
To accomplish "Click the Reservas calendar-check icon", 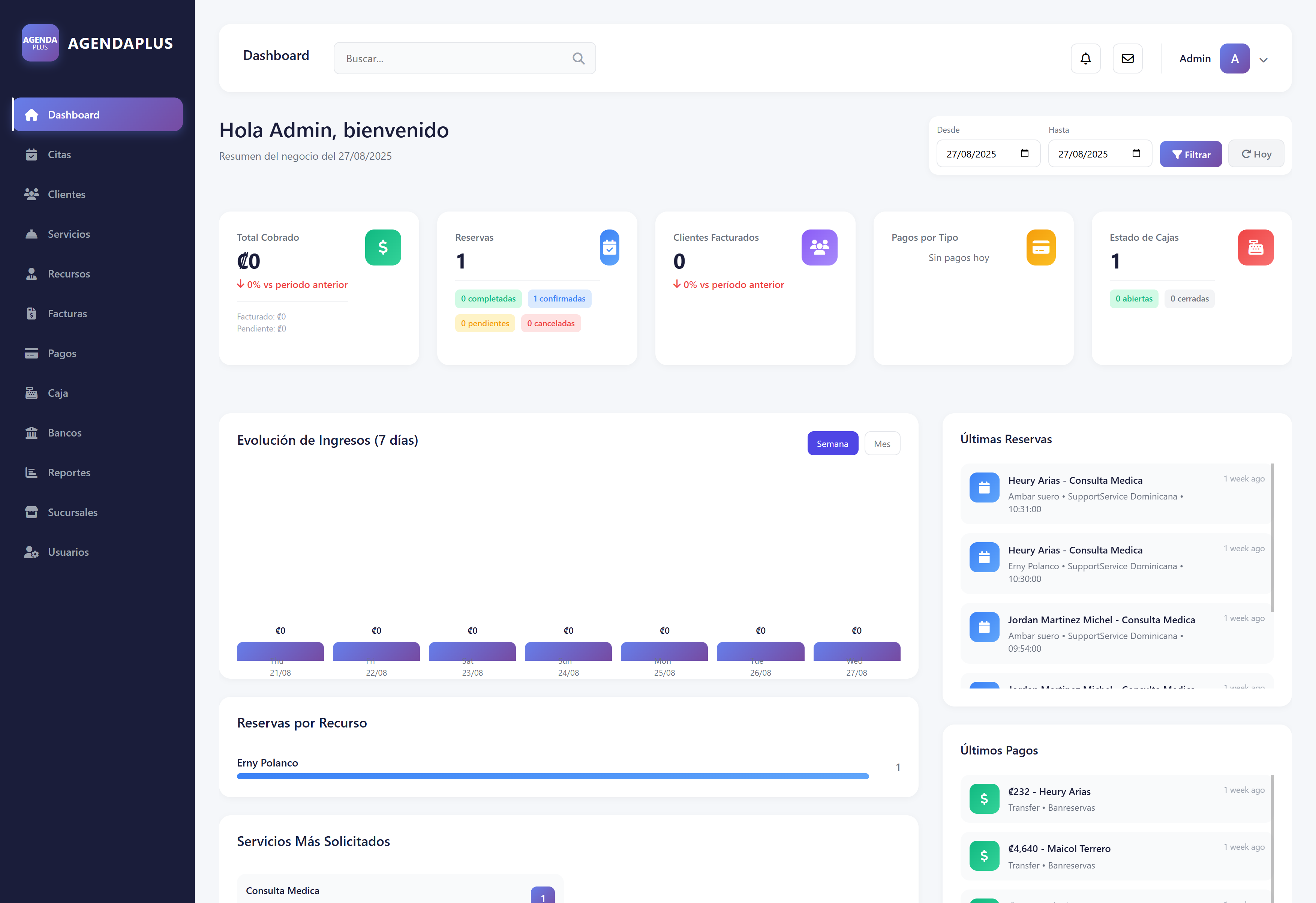I will (x=609, y=247).
